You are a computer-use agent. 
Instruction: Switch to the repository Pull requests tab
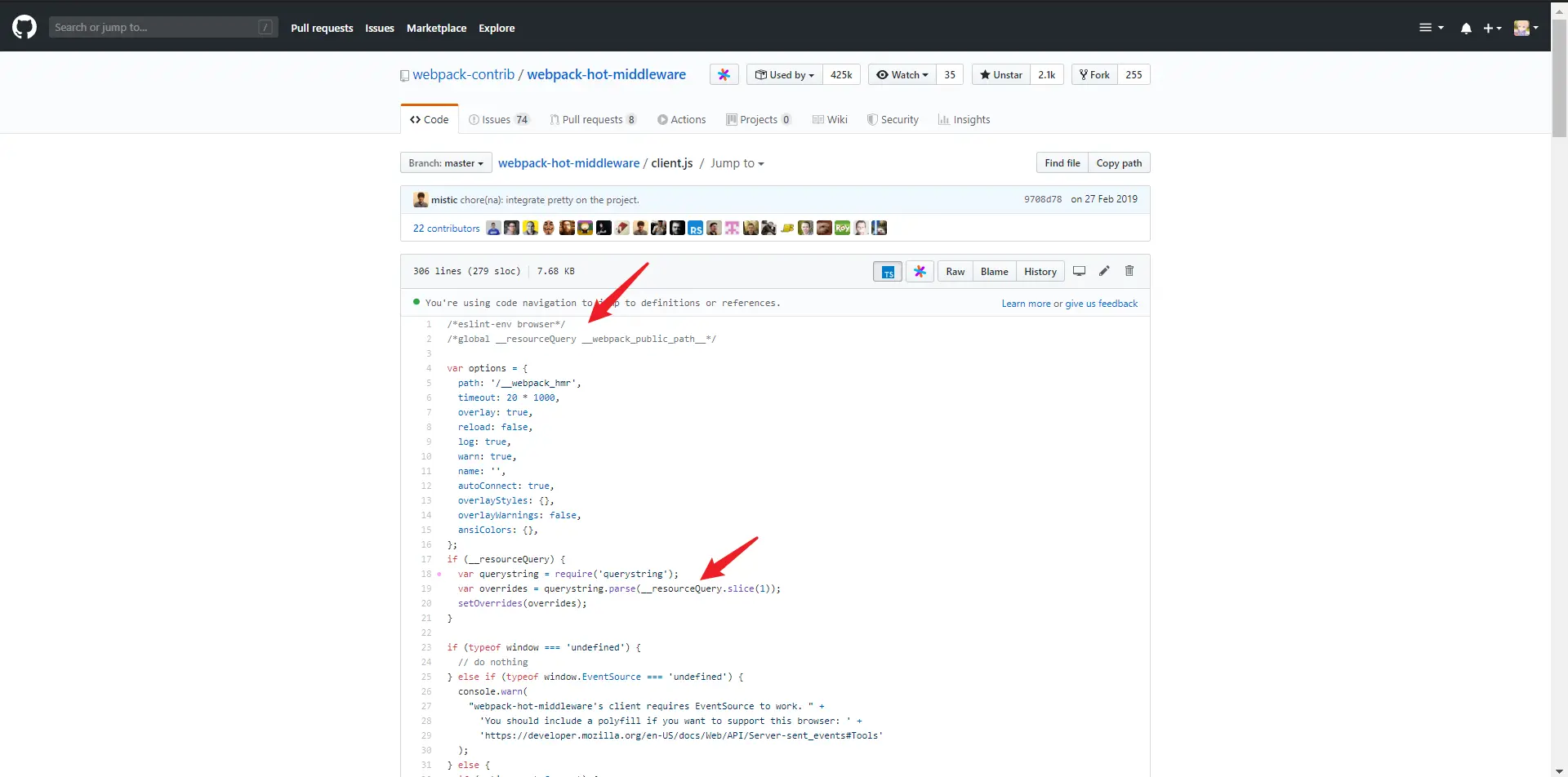pos(593,119)
